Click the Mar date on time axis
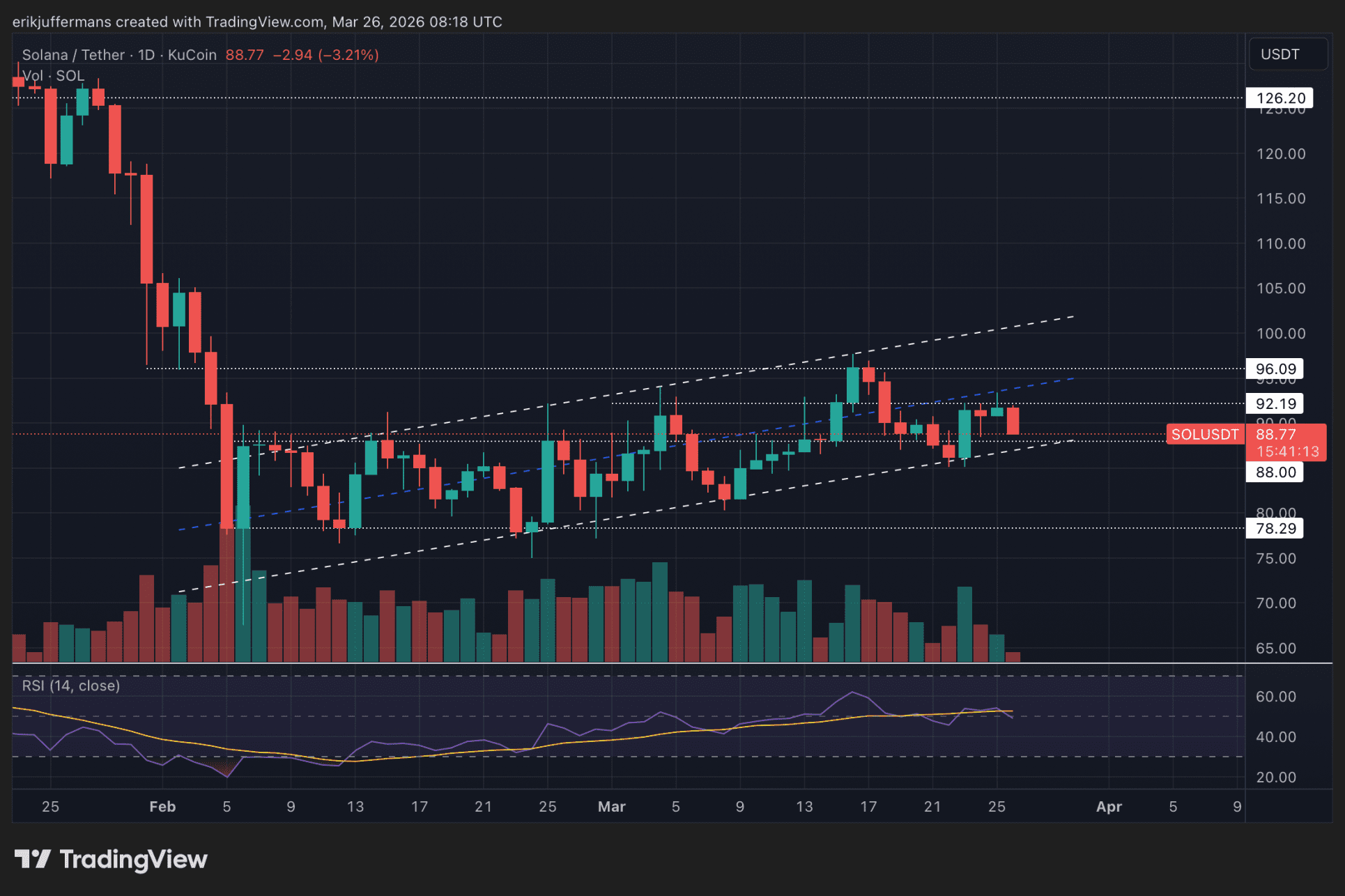Image resolution: width=1345 pixels, height=896 pixels. [611, 807]
